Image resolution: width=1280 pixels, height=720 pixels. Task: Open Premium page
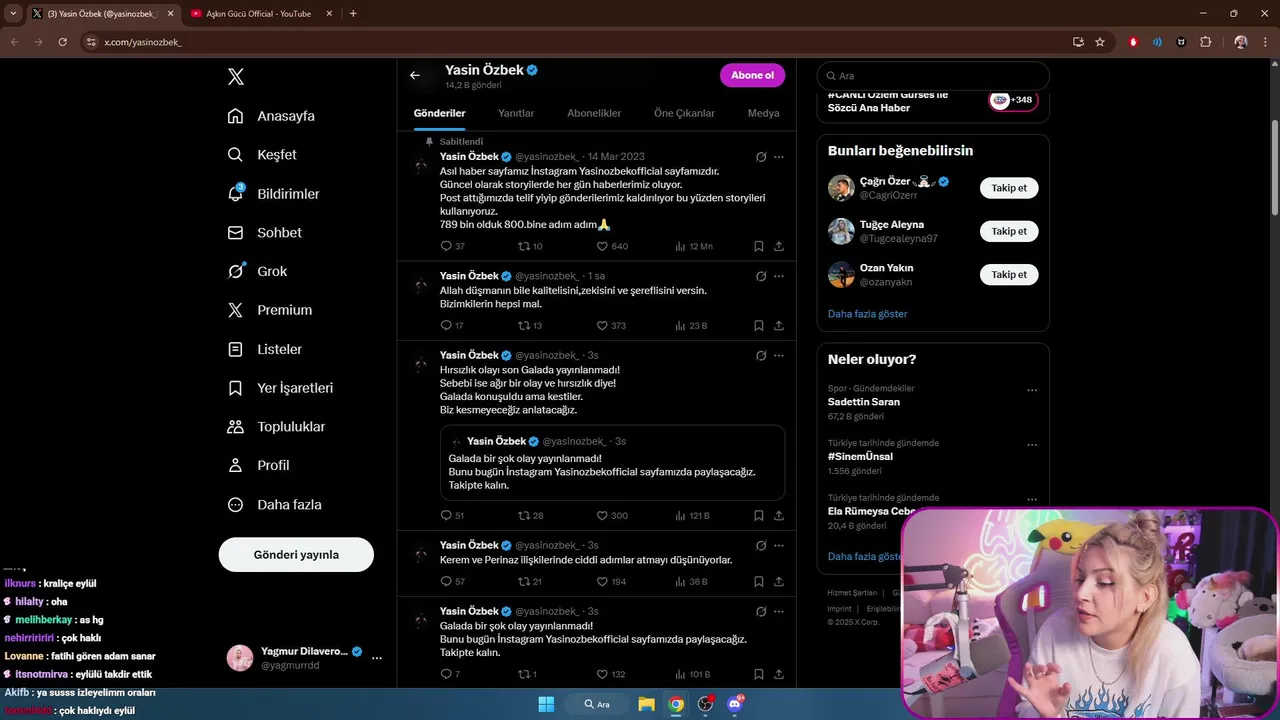click(x=269, y=310)
